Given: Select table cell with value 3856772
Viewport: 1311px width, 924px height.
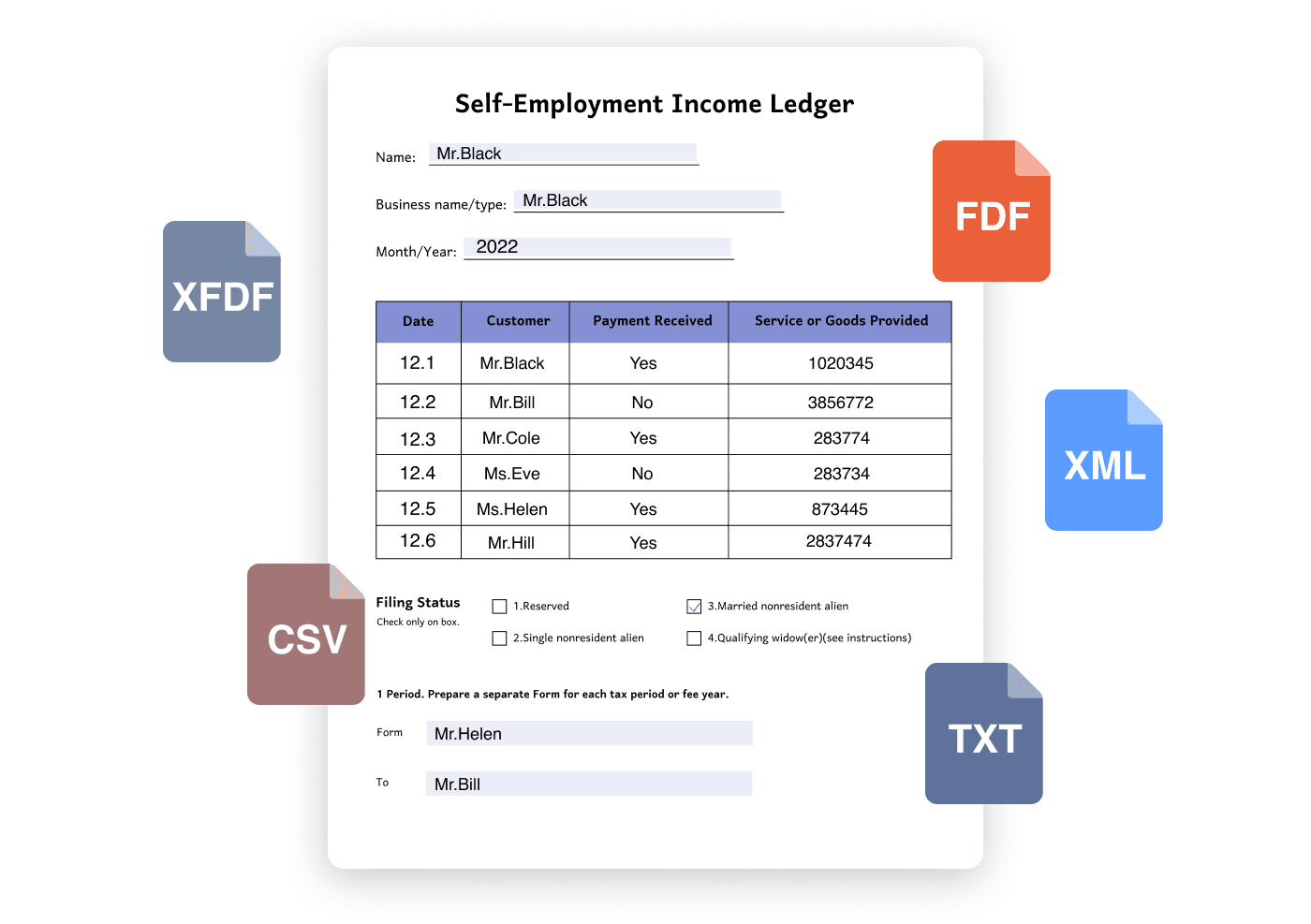Looking at the screenshot, I should click(x=840, y=403).
